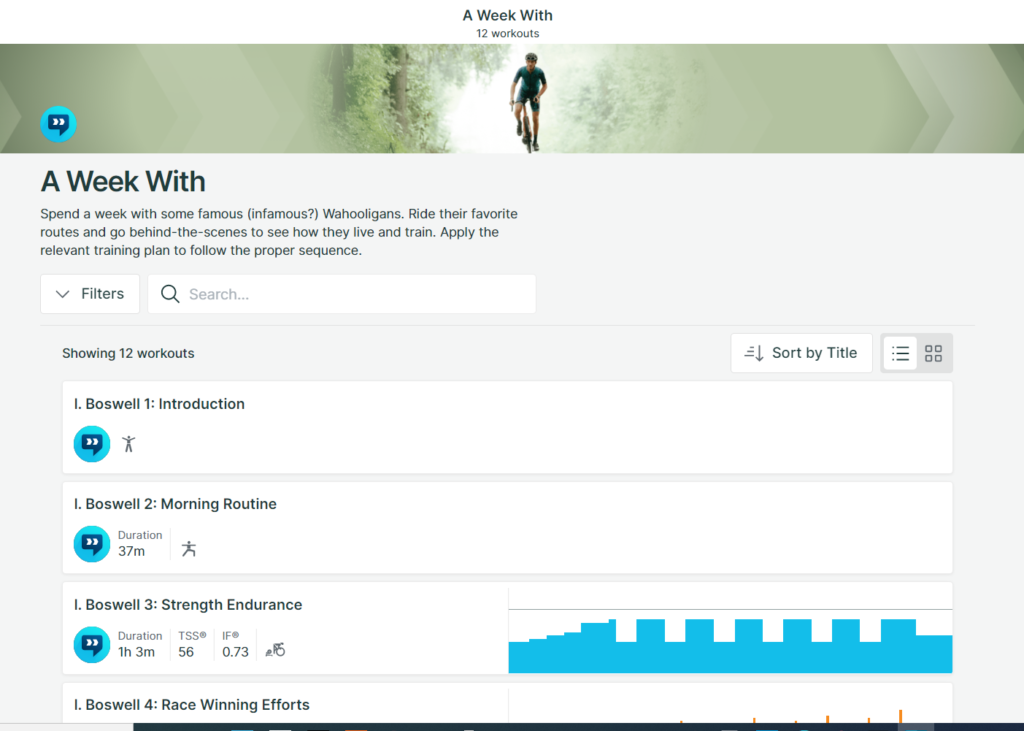This screenshot has width=1024, height=731.
Task: Focus the Search workouts field
Action: (342, 294)
